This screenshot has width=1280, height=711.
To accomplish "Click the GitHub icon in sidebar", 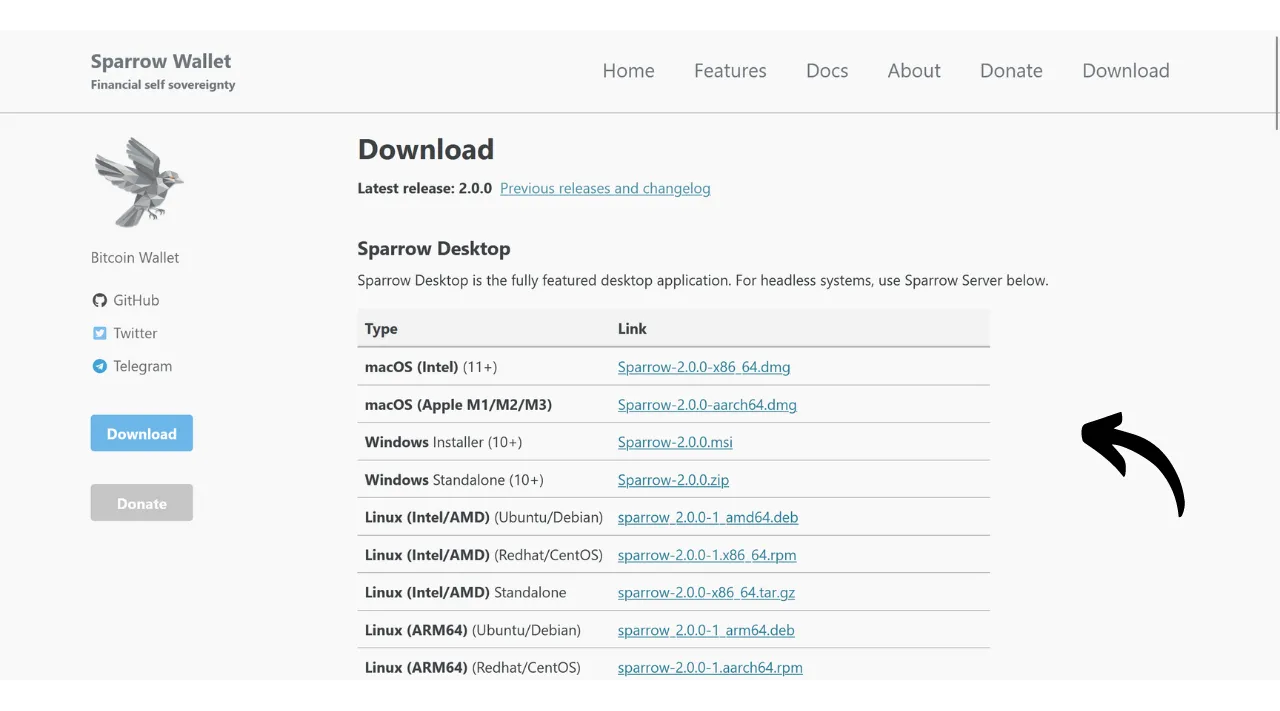I will click(x=99, y=300).
